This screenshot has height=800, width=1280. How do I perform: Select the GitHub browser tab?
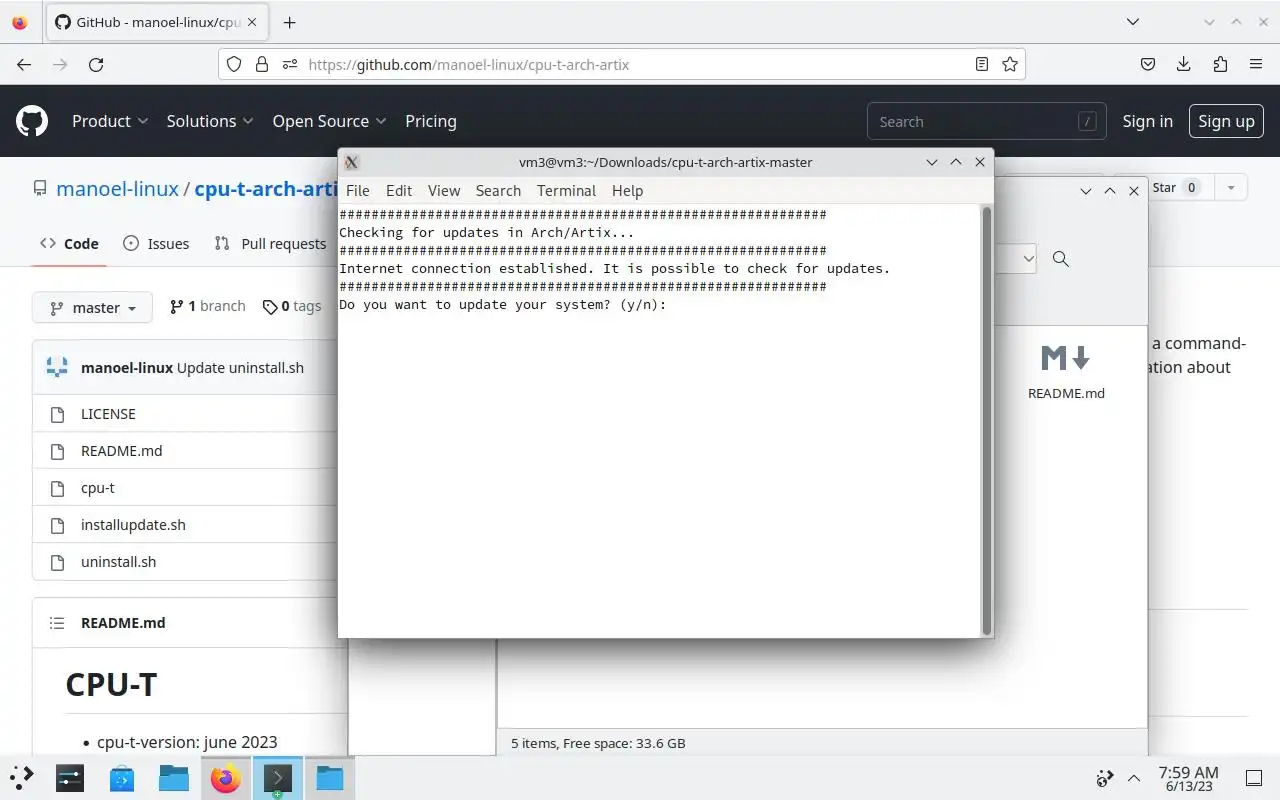coord(156,22)
